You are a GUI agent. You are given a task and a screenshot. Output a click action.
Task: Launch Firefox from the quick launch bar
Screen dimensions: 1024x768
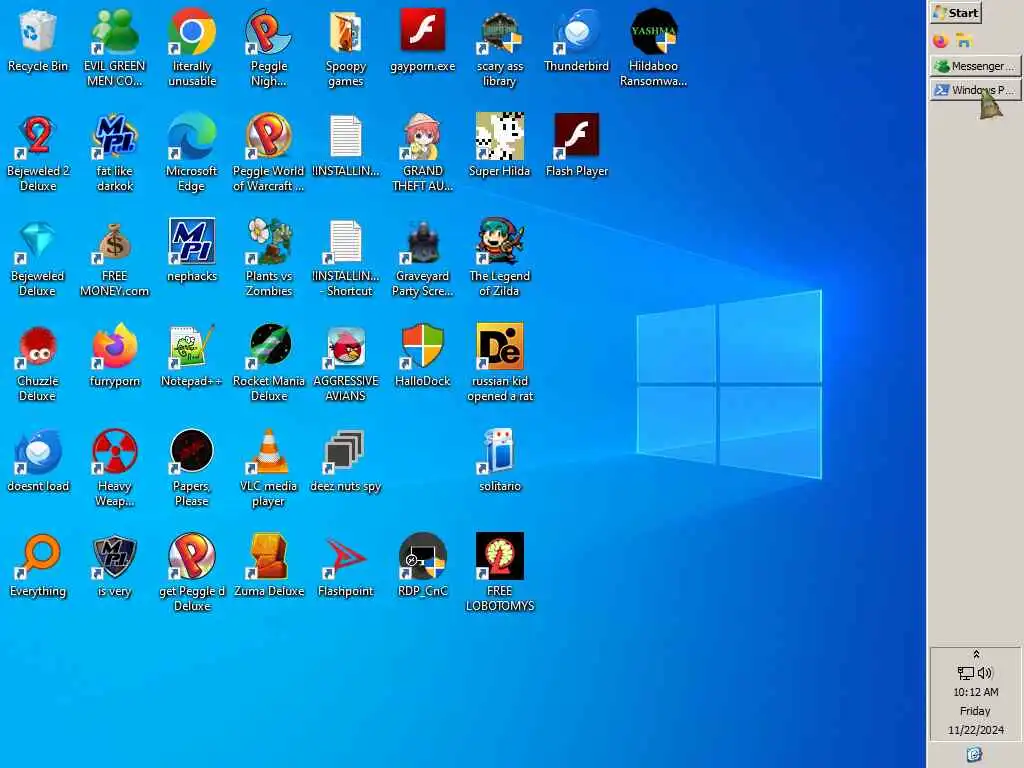coord(940,40)
